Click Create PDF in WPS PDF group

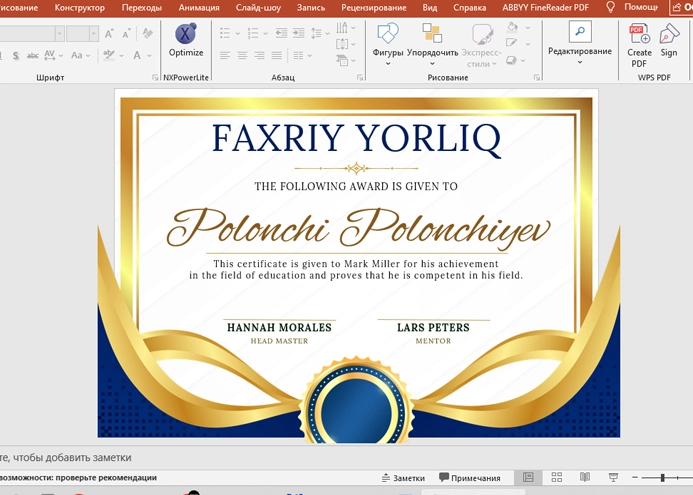point(639,45)
